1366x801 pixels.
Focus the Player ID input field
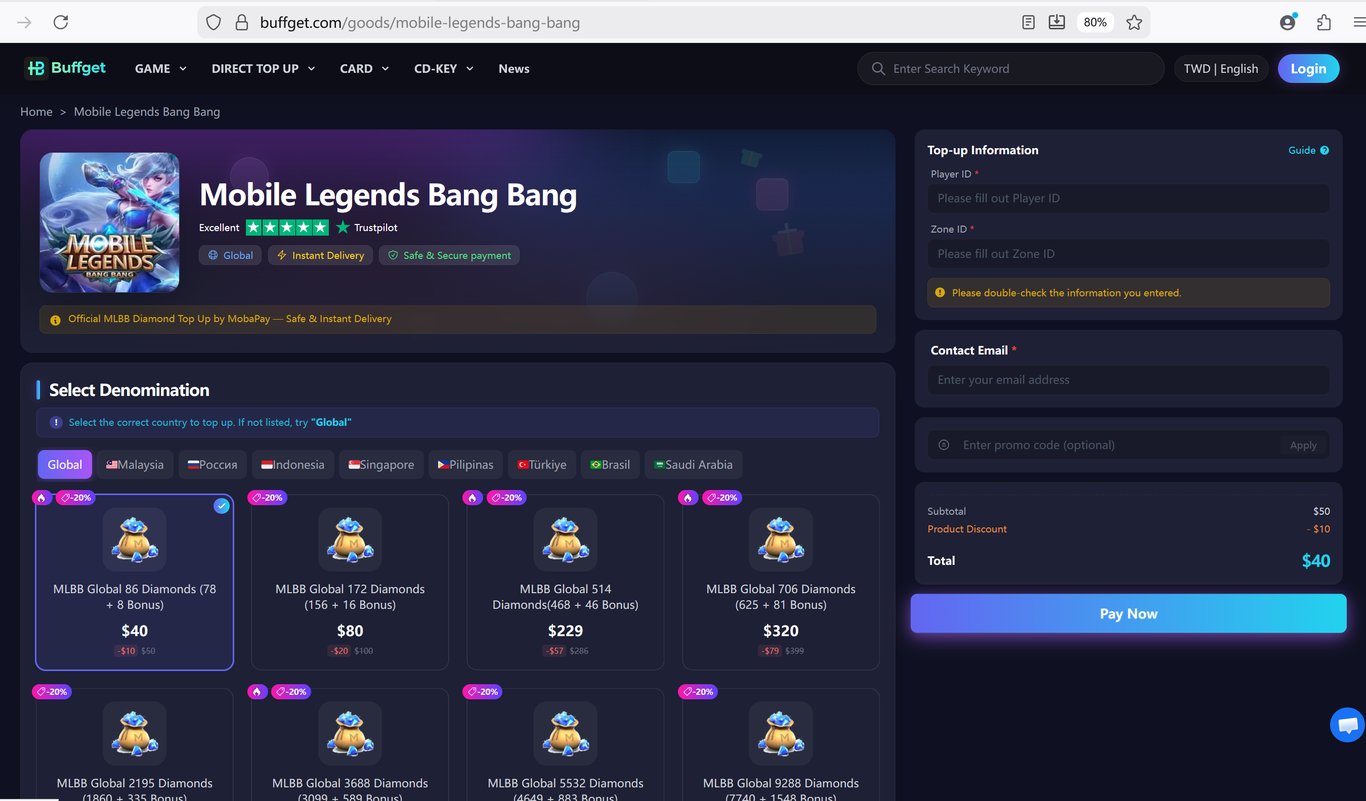1128,198
